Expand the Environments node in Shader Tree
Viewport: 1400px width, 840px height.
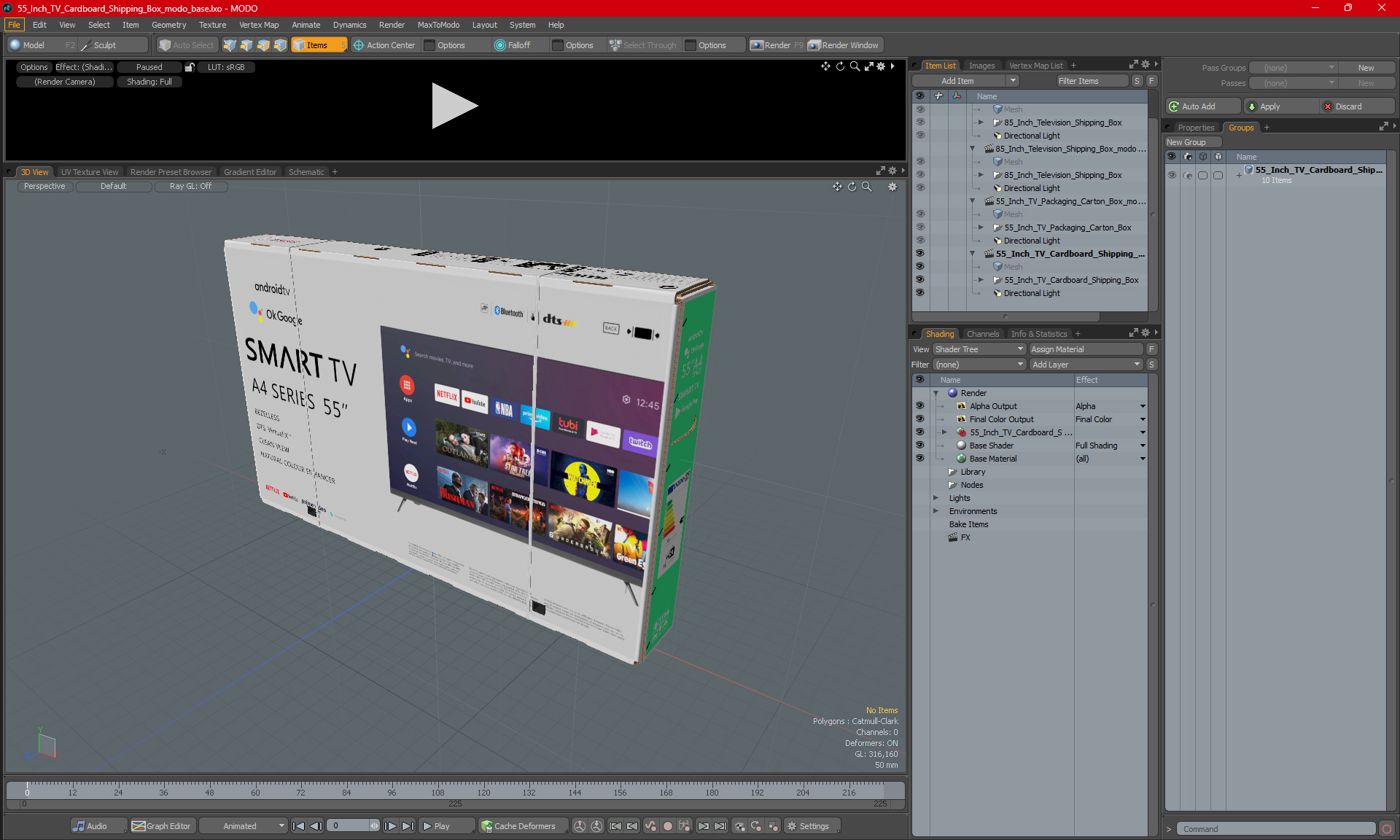point(936,511)
